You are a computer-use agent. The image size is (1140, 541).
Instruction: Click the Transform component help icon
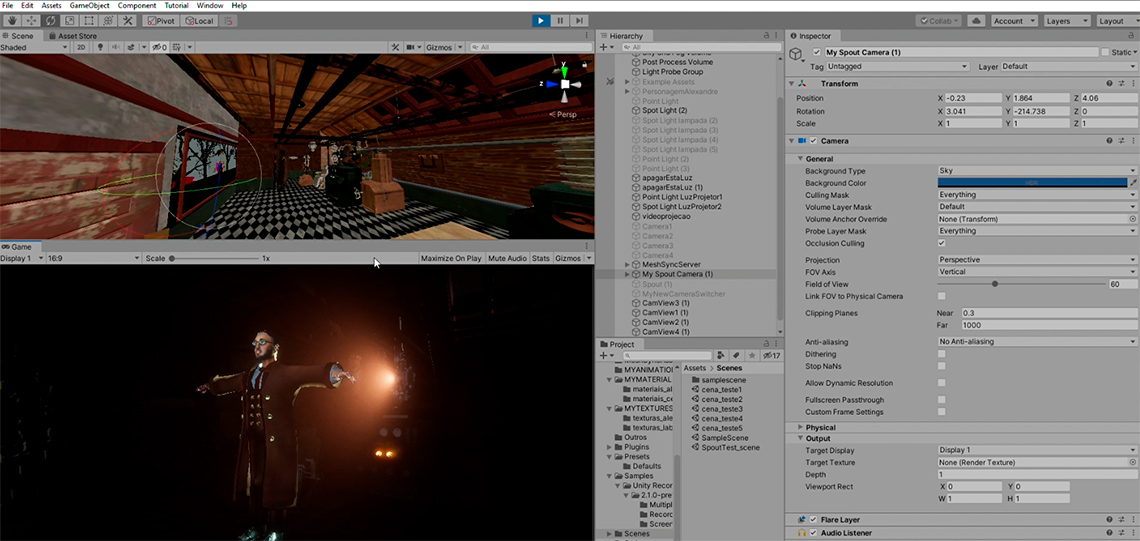1109,84
